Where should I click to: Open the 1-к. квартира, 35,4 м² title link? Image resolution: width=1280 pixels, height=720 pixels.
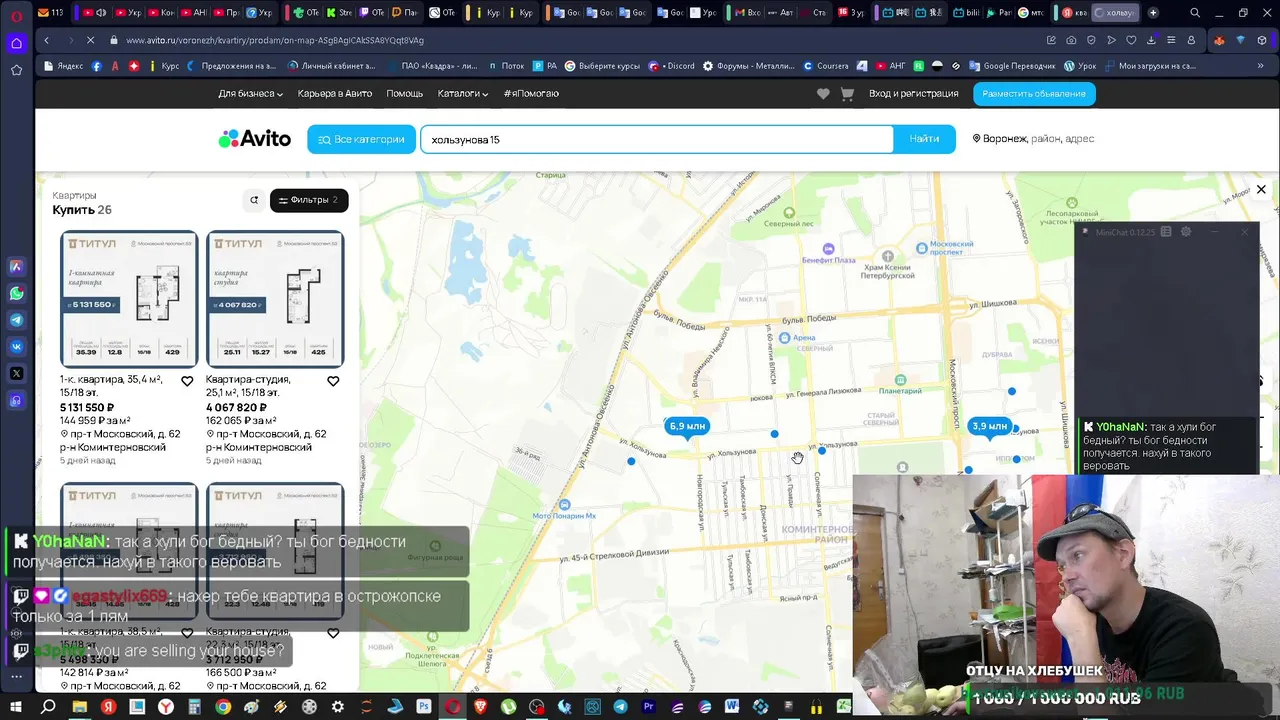(x=112, y=386)
